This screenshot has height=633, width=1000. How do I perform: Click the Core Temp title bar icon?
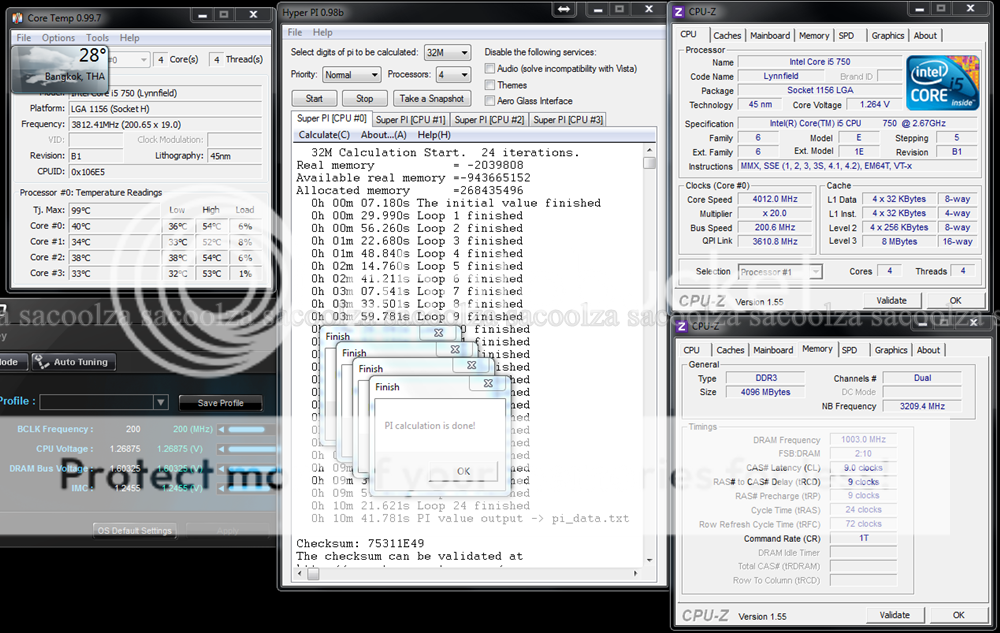point(17,18)
